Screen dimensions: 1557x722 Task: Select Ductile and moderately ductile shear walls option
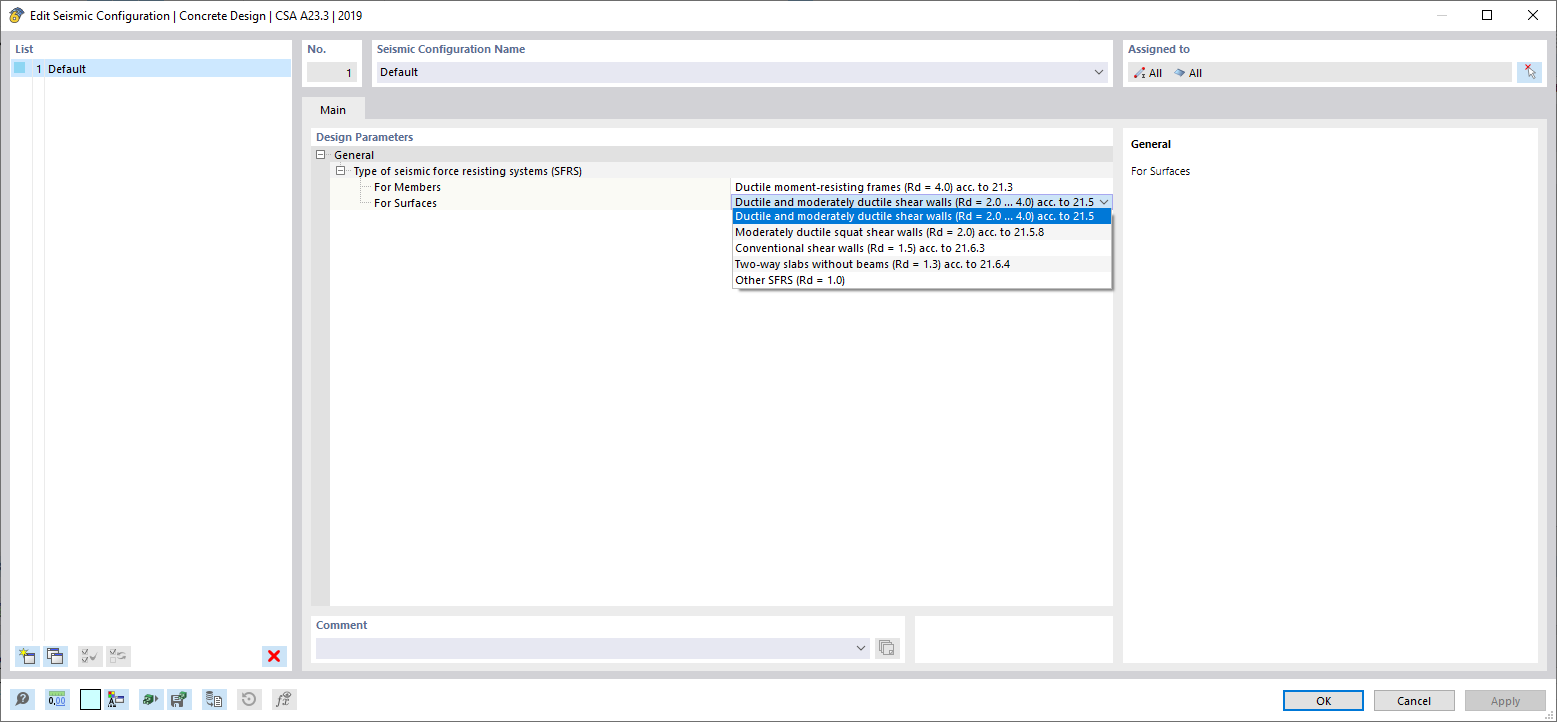921,216
